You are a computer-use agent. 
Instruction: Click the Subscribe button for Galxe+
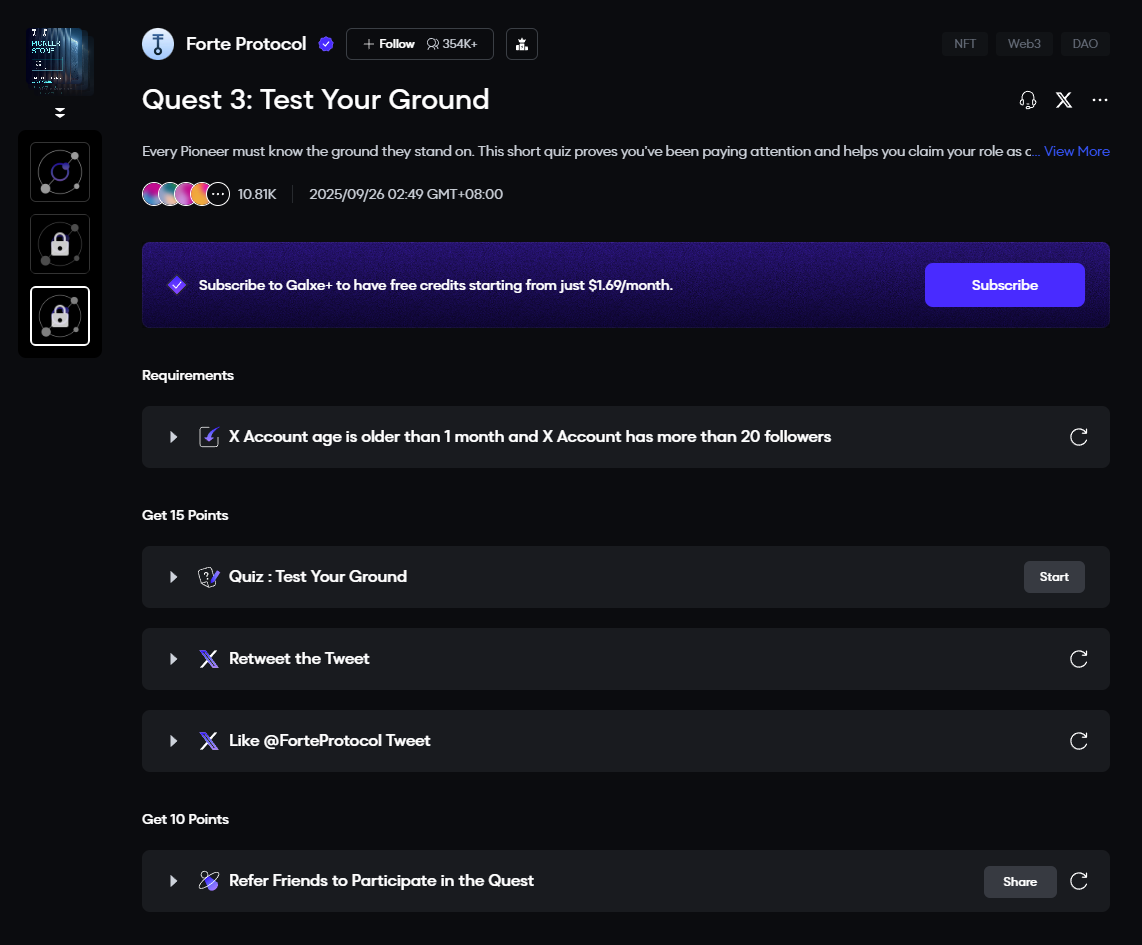[x=1004, y=285]
